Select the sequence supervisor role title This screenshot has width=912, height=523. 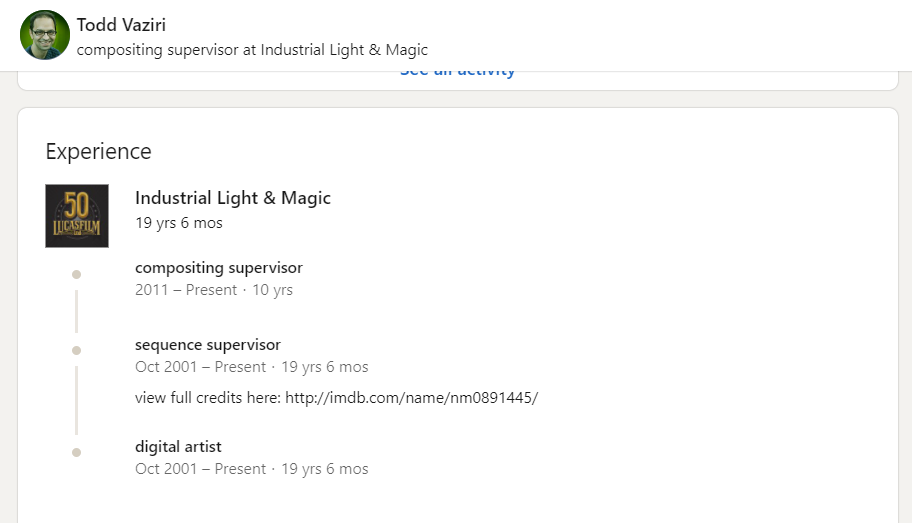(x=208, y=345)
